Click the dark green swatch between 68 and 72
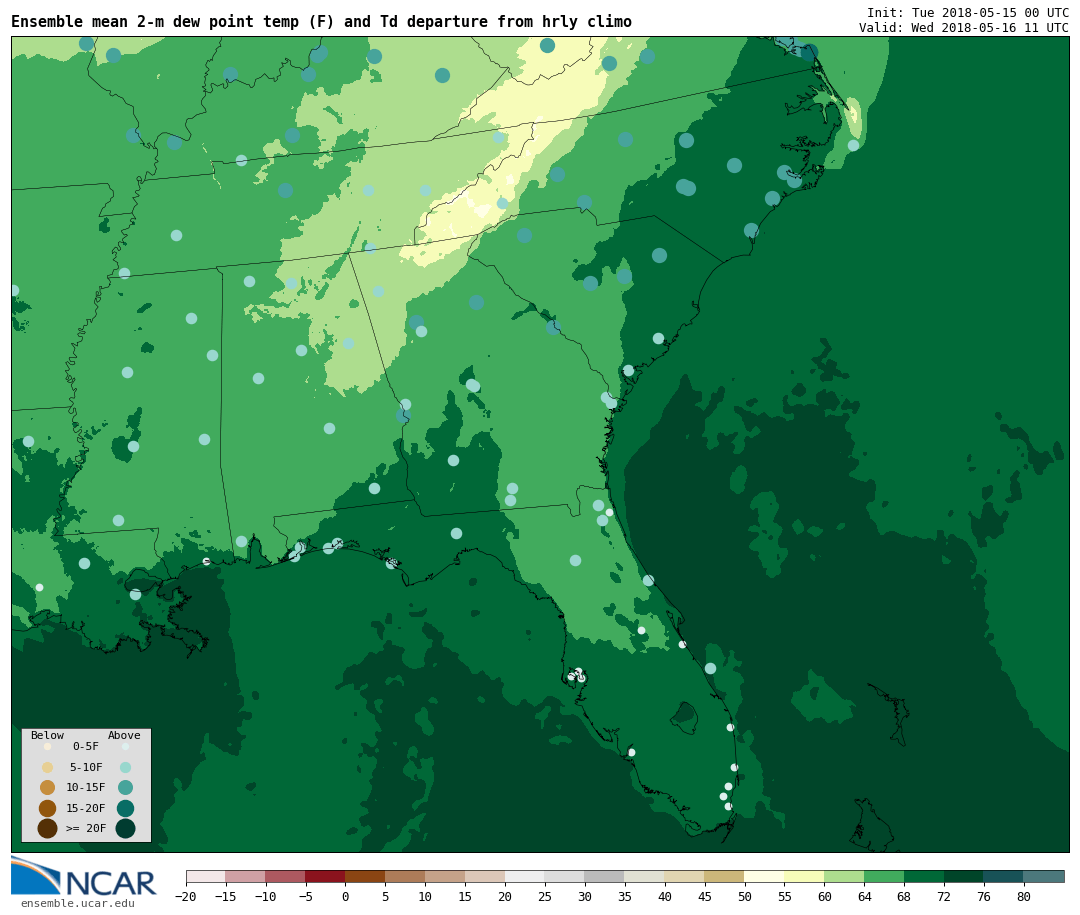 924,876
